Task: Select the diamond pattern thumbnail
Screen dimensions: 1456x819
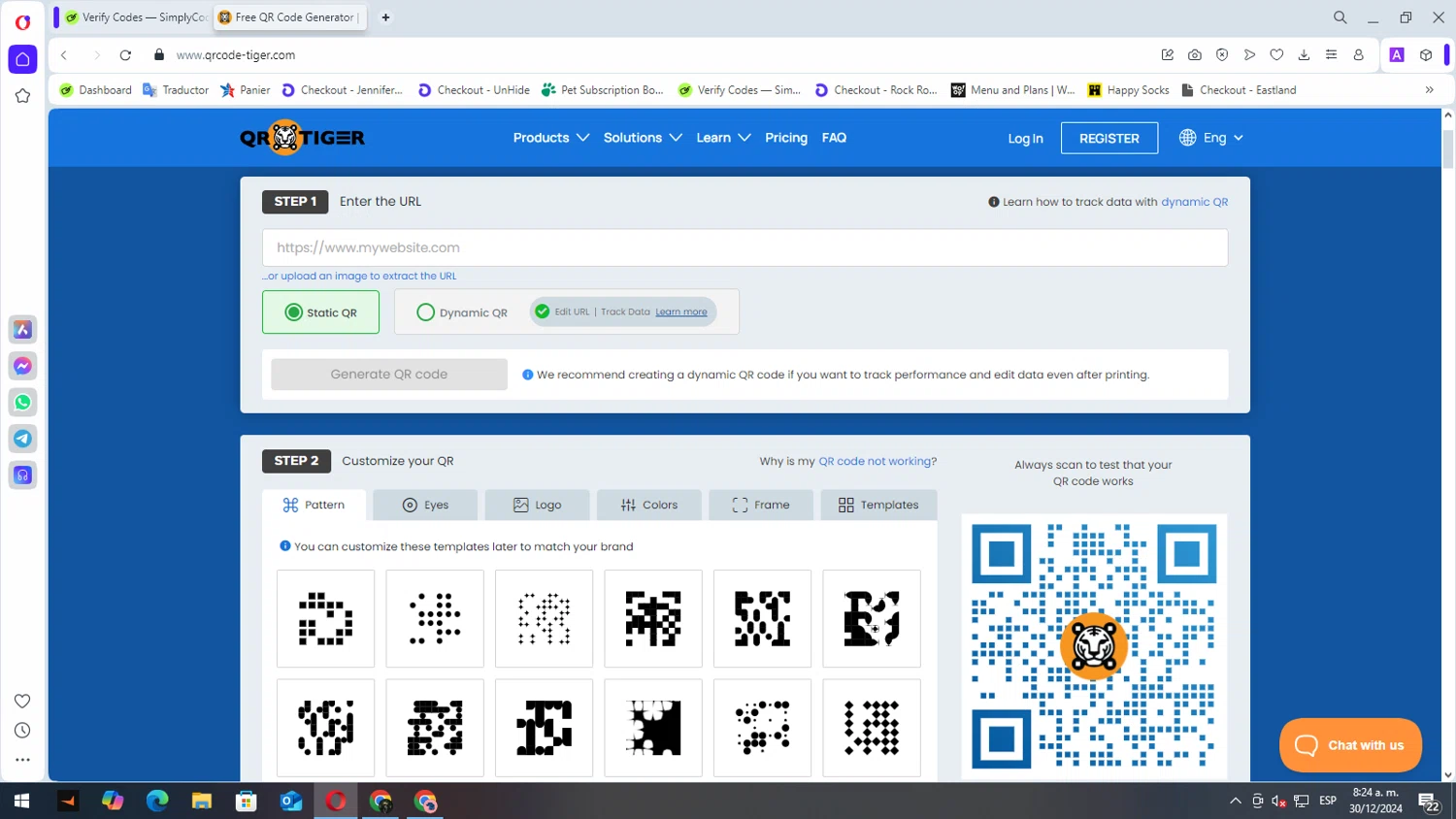Action: (872, 728)
